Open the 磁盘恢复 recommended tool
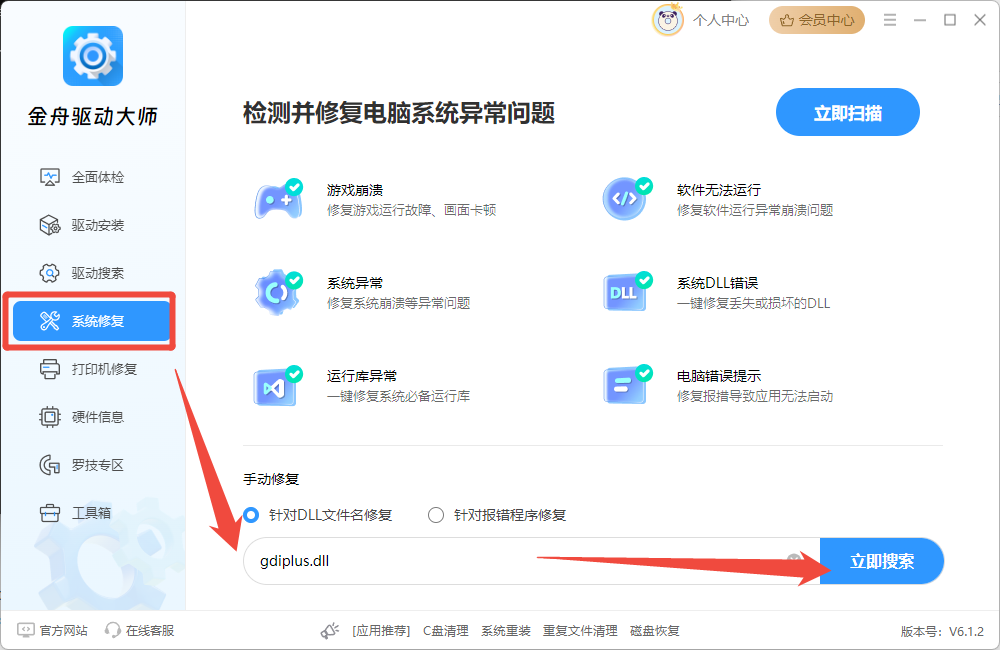The image size is (1000, 650). pyautogui.click(x=655, y=631)
